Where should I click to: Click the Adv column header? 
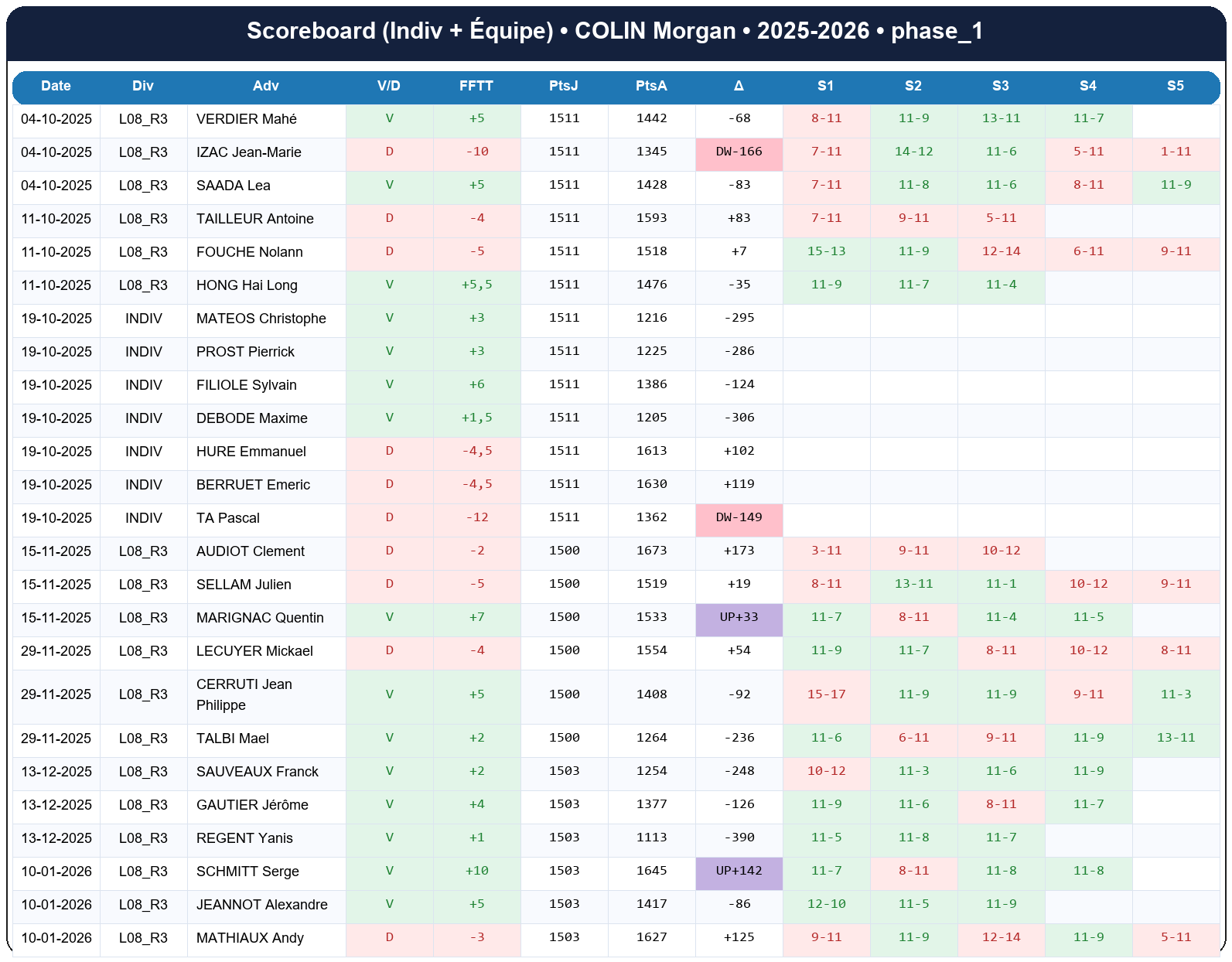[x=265, y=86]
